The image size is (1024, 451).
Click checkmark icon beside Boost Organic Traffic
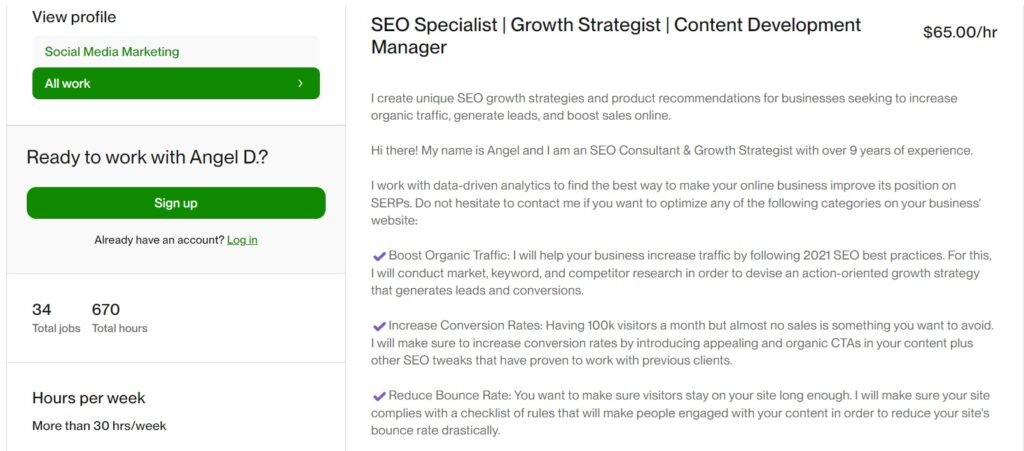coord(379,256)
